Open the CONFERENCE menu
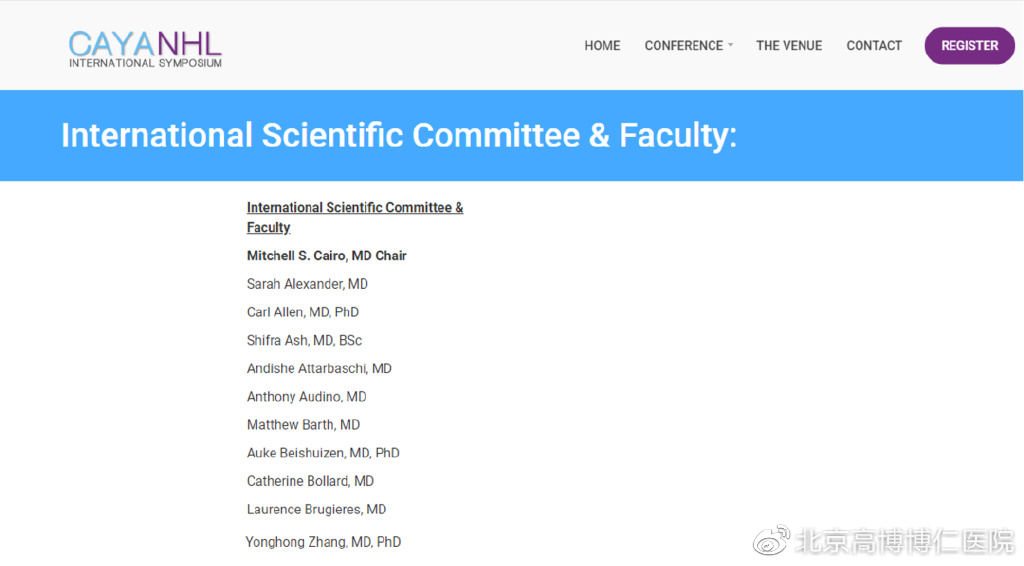The width and height of the screenshot is (1024, 566). point(684,46)
